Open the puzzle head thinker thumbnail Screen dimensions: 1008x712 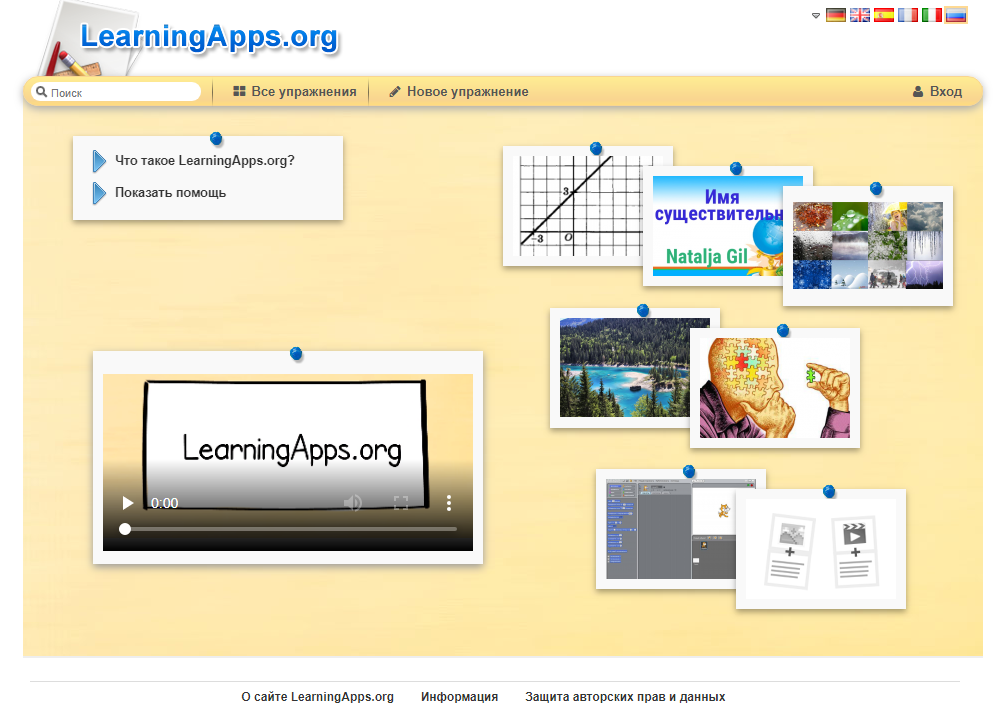pos(775,388)
